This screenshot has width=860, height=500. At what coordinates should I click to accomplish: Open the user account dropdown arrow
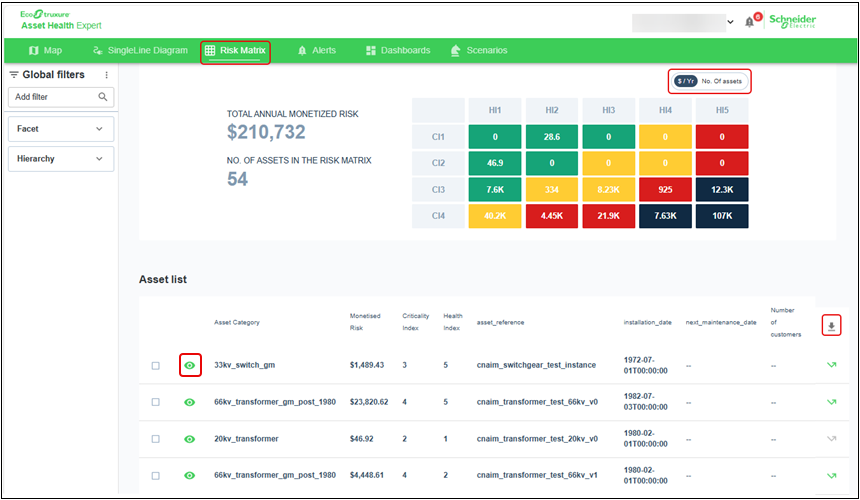pyautogui.click(x=730, y=22)
